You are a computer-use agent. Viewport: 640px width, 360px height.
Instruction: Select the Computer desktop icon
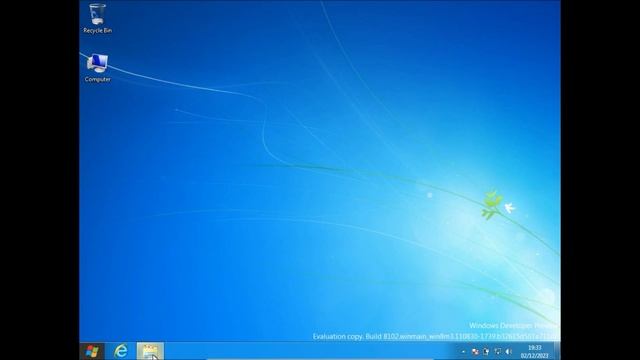pyautogui.click(x=97, y=68)
